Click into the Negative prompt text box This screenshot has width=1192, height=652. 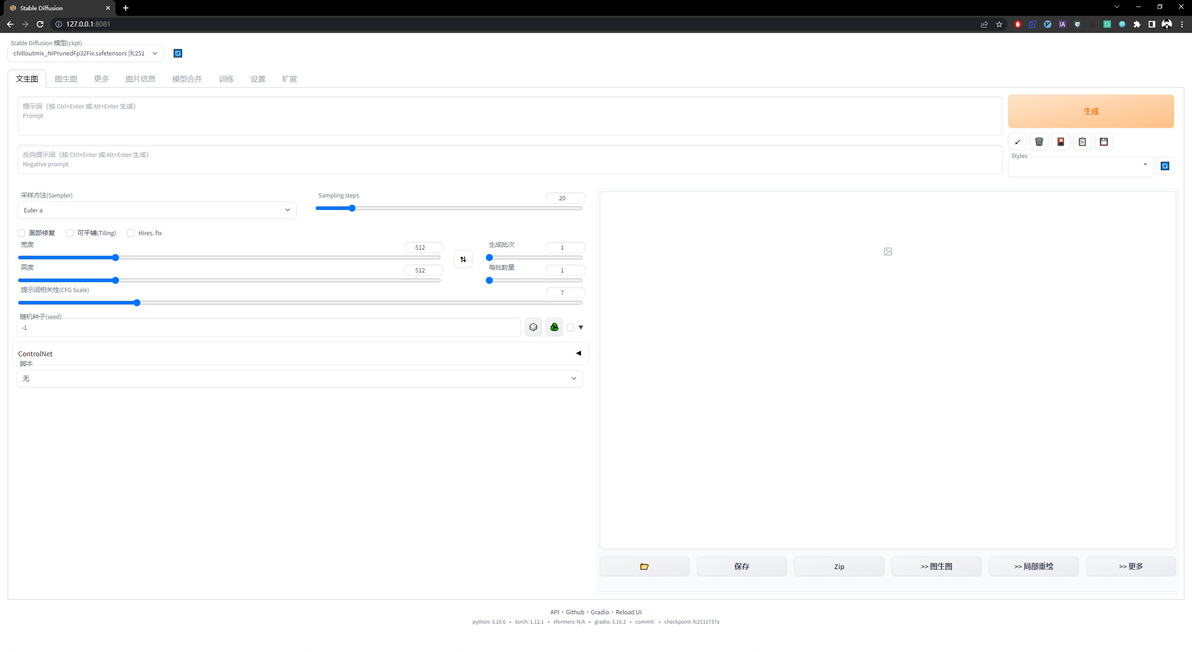point(509,160)
